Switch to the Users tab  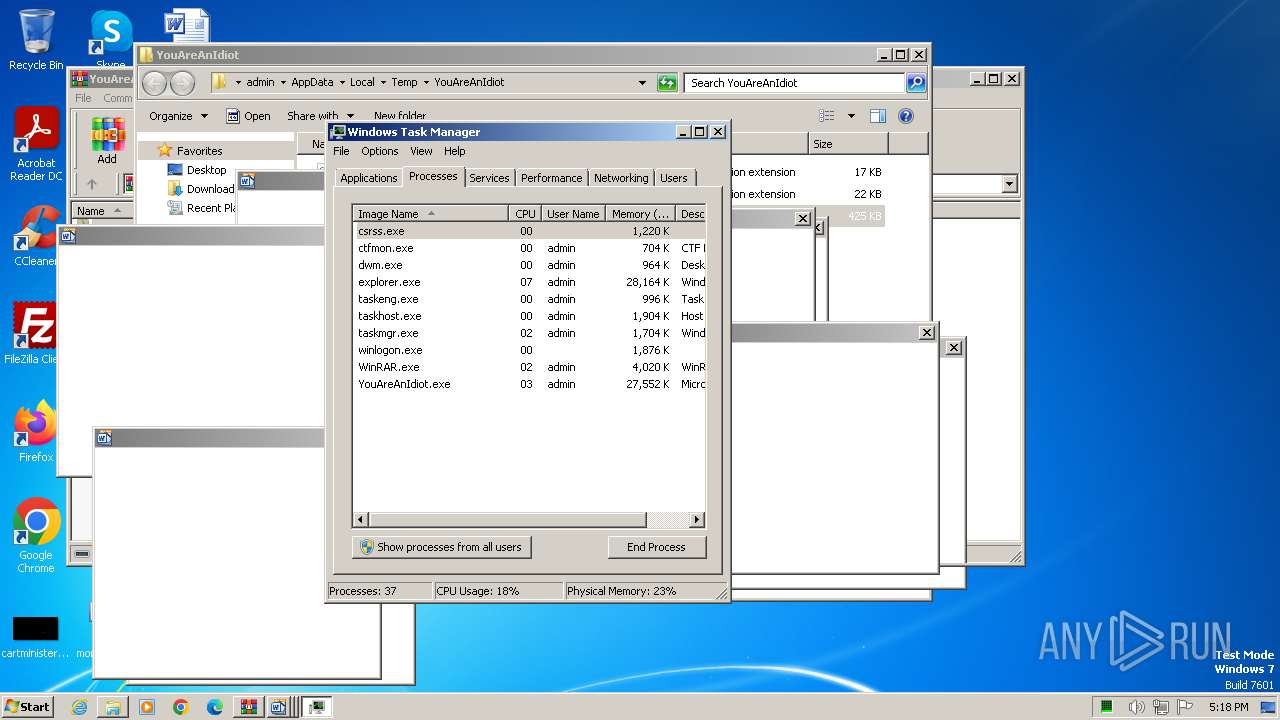tap(674, 178)
